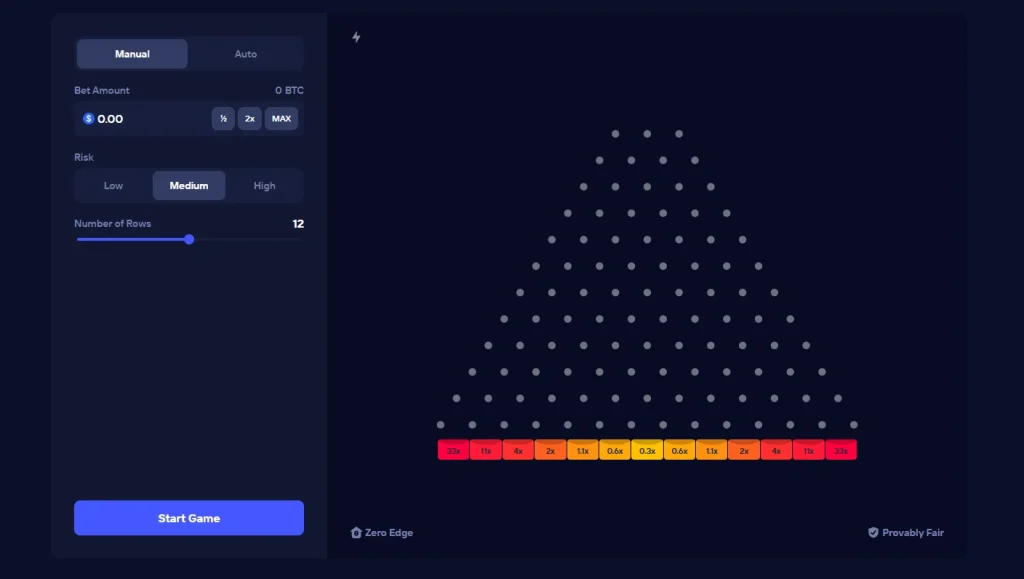The height and width of the screenshot is (579, 1024).
Task: Switch to the Auto tab
Action: pos(246,54)
